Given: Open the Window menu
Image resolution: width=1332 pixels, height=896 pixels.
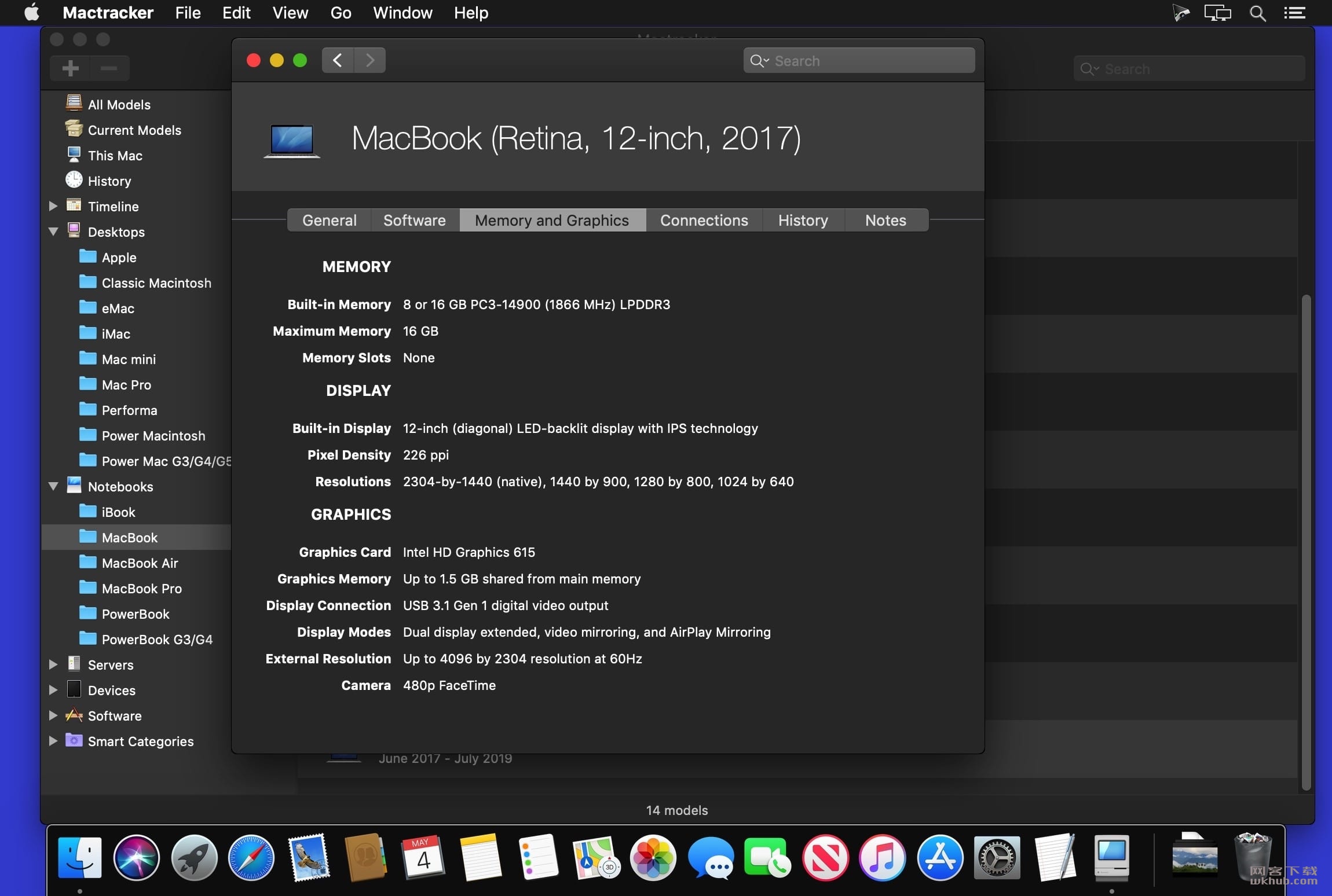Looking at the screenshot, I should [x=402, y=13].
